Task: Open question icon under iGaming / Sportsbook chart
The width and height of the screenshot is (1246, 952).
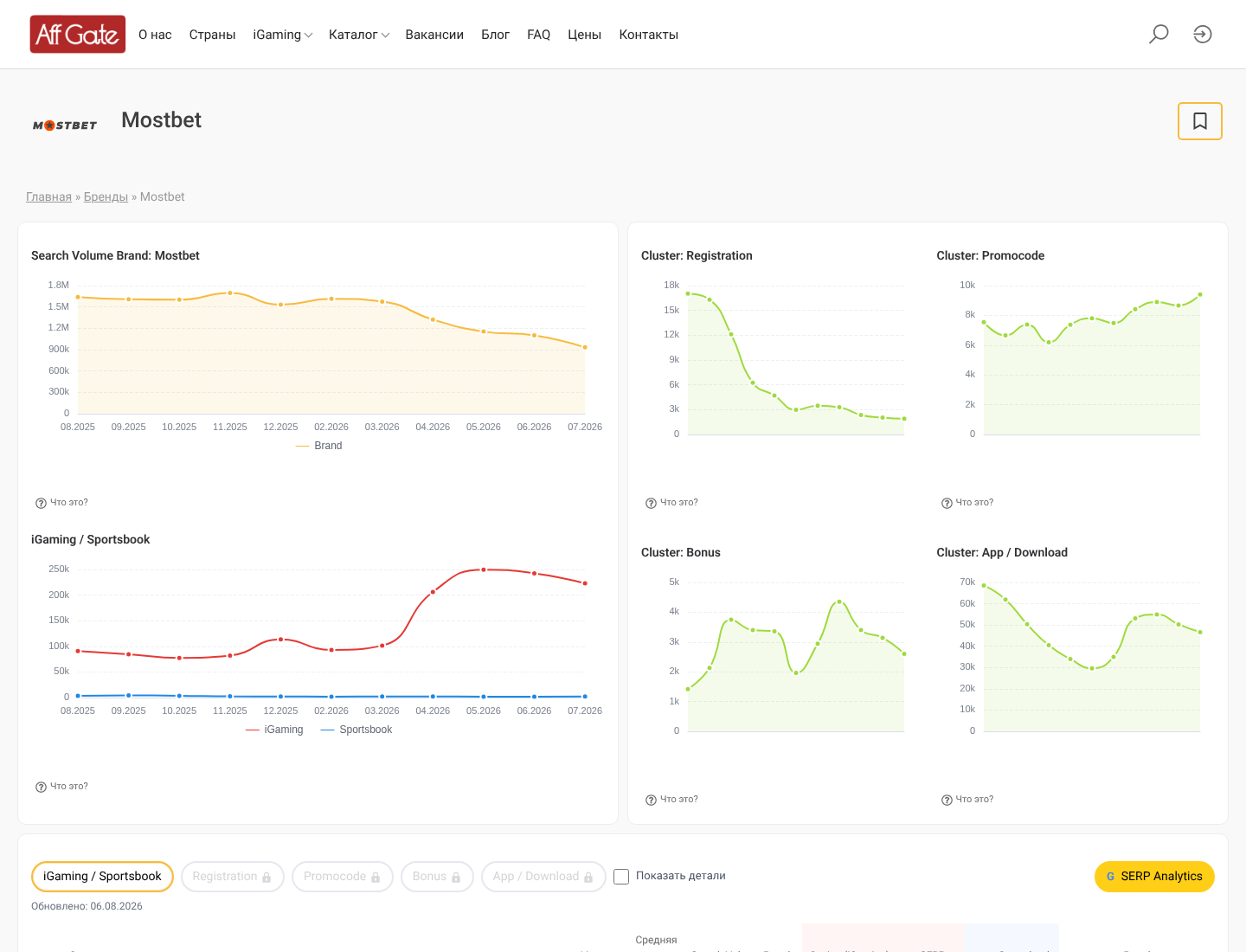Action: pos(41,787)
